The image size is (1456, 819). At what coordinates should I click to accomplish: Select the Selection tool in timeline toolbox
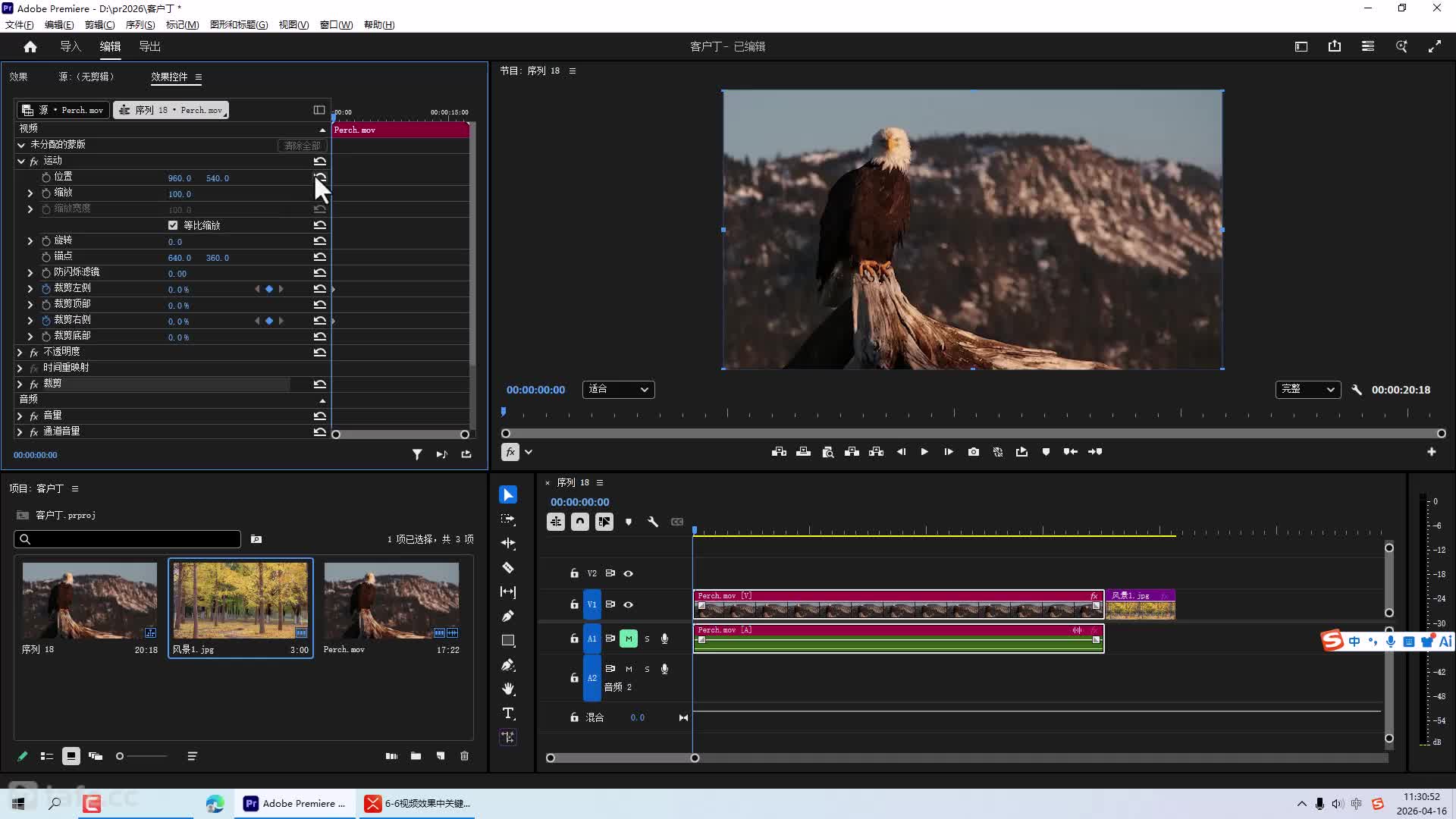[508, 494]
